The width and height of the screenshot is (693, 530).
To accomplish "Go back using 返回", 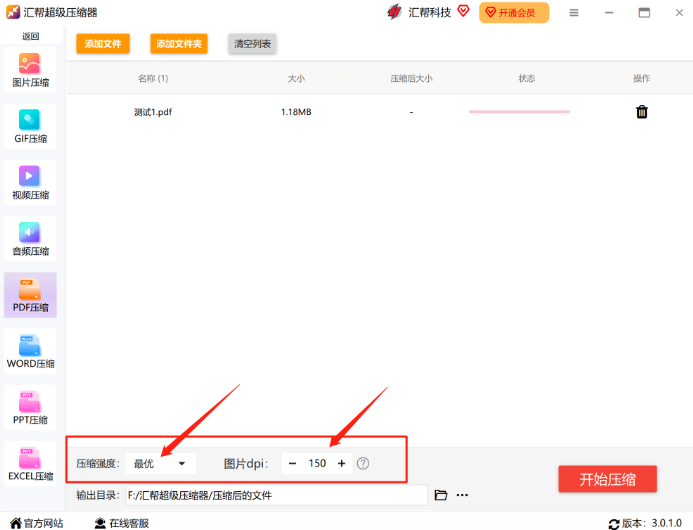I will point(30,36).
